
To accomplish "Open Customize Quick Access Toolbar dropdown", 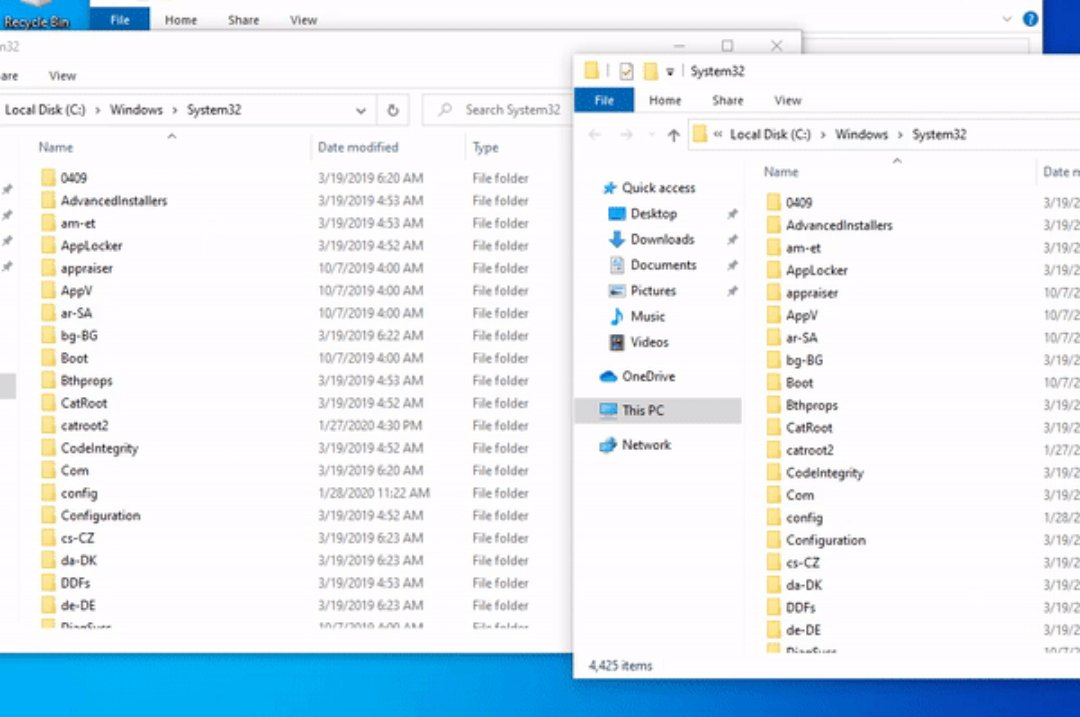I will point(669,72).
